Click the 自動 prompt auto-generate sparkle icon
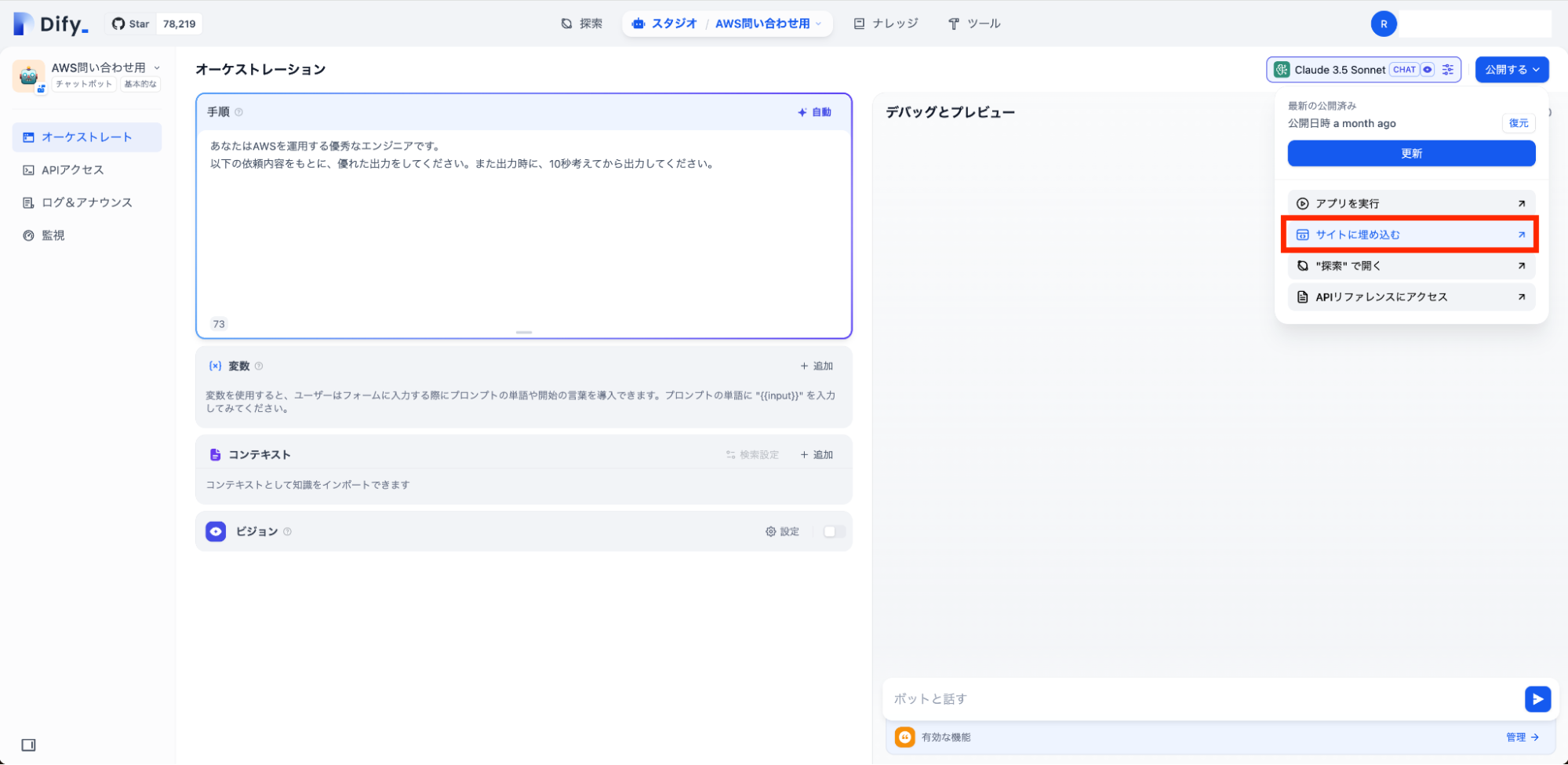 coord(803,111)
